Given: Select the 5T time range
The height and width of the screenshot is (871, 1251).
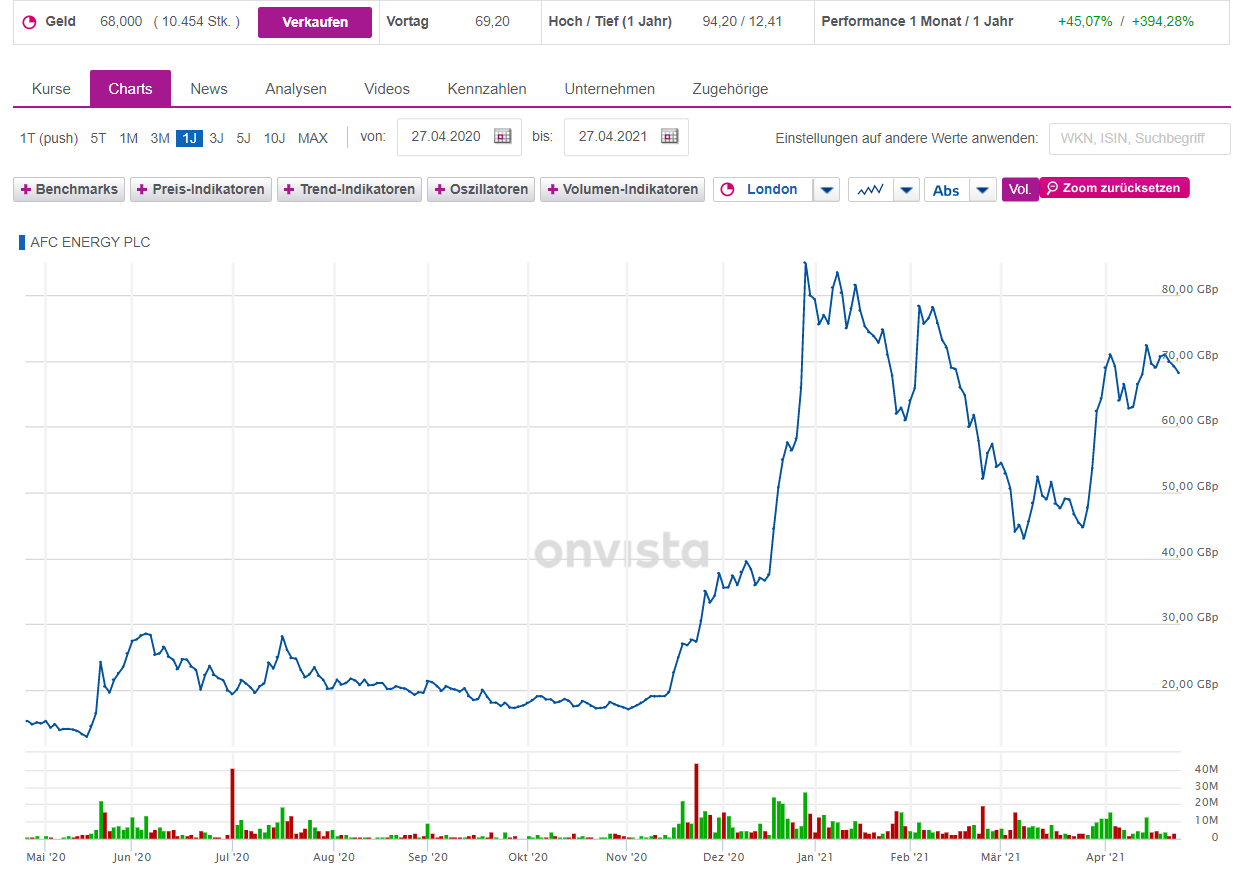Looking at the screenshot, I should (x=98, y=138).
